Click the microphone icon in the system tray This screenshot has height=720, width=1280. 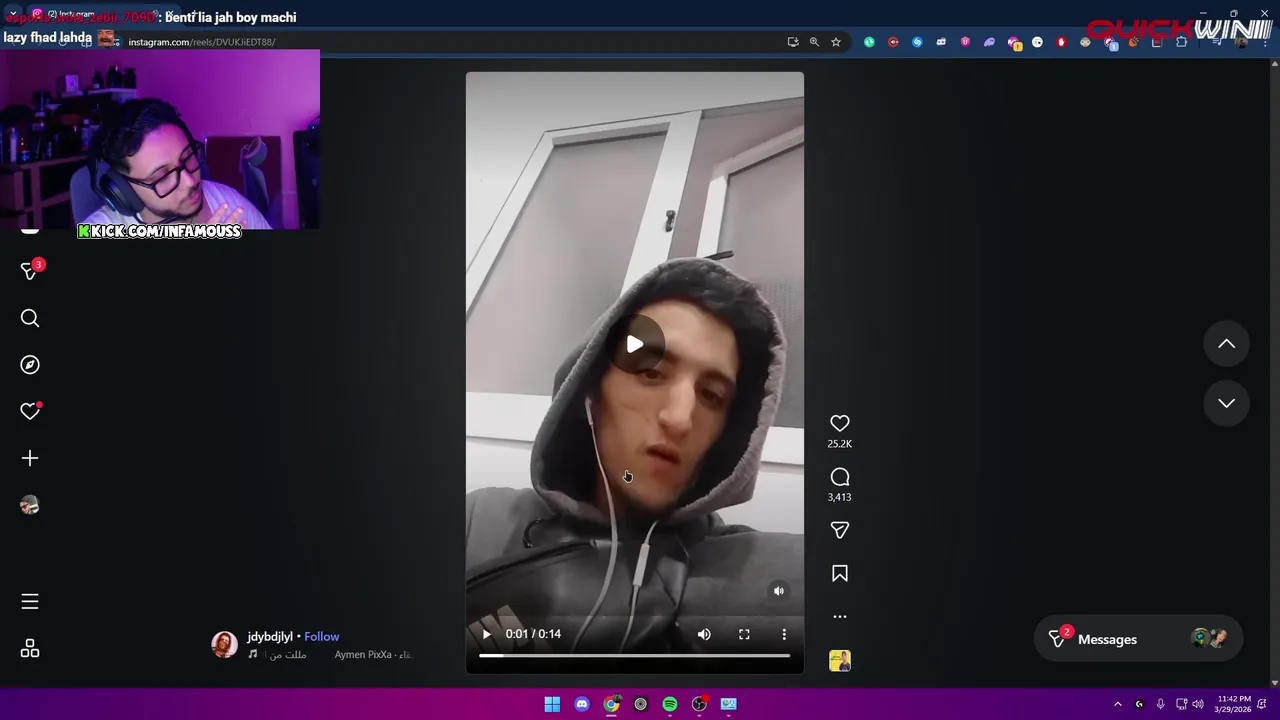[x=1160, y=704]
